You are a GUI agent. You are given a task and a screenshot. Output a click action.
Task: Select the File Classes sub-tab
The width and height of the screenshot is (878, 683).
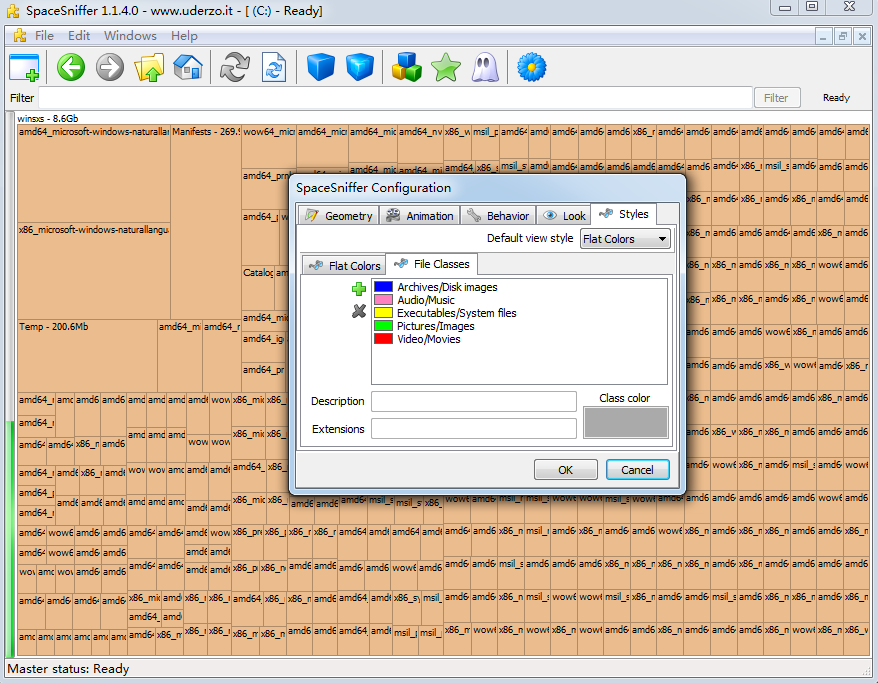coord(432,264)
